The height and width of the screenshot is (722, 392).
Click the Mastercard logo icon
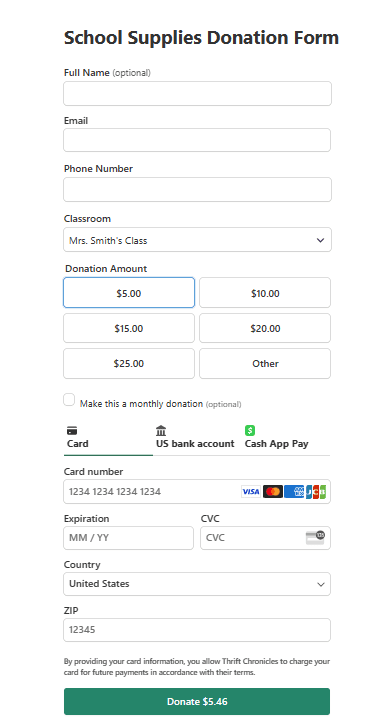tap(273, 492)
